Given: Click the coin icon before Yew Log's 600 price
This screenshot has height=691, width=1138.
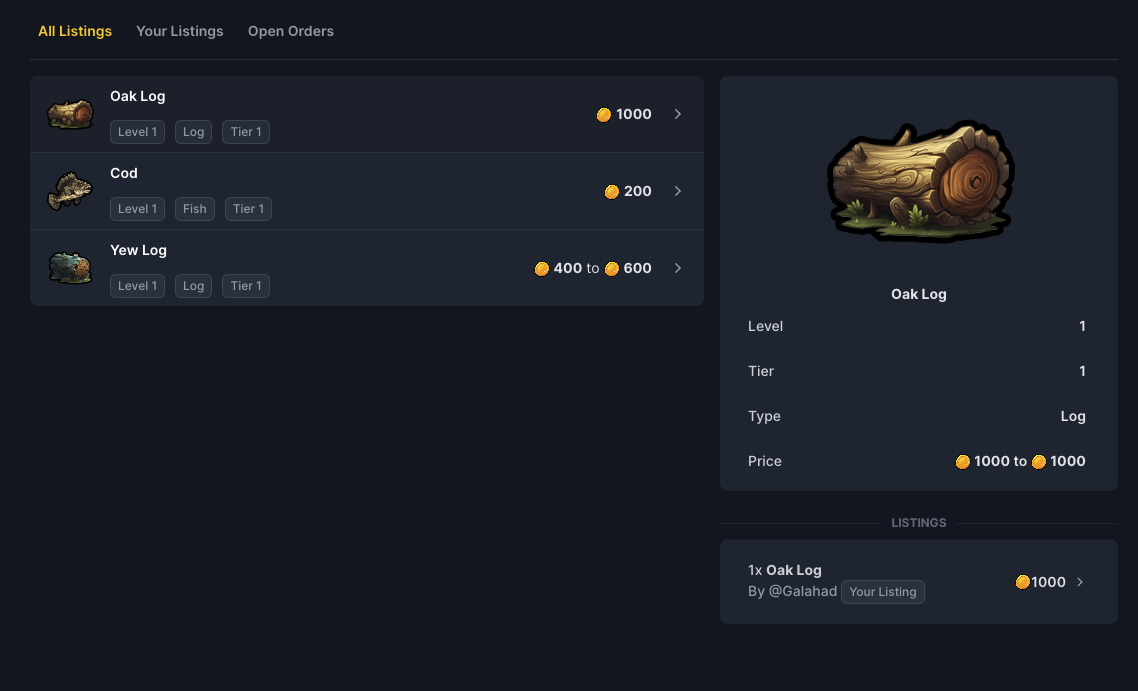Looking at the screenshot, I should point(612,268).
